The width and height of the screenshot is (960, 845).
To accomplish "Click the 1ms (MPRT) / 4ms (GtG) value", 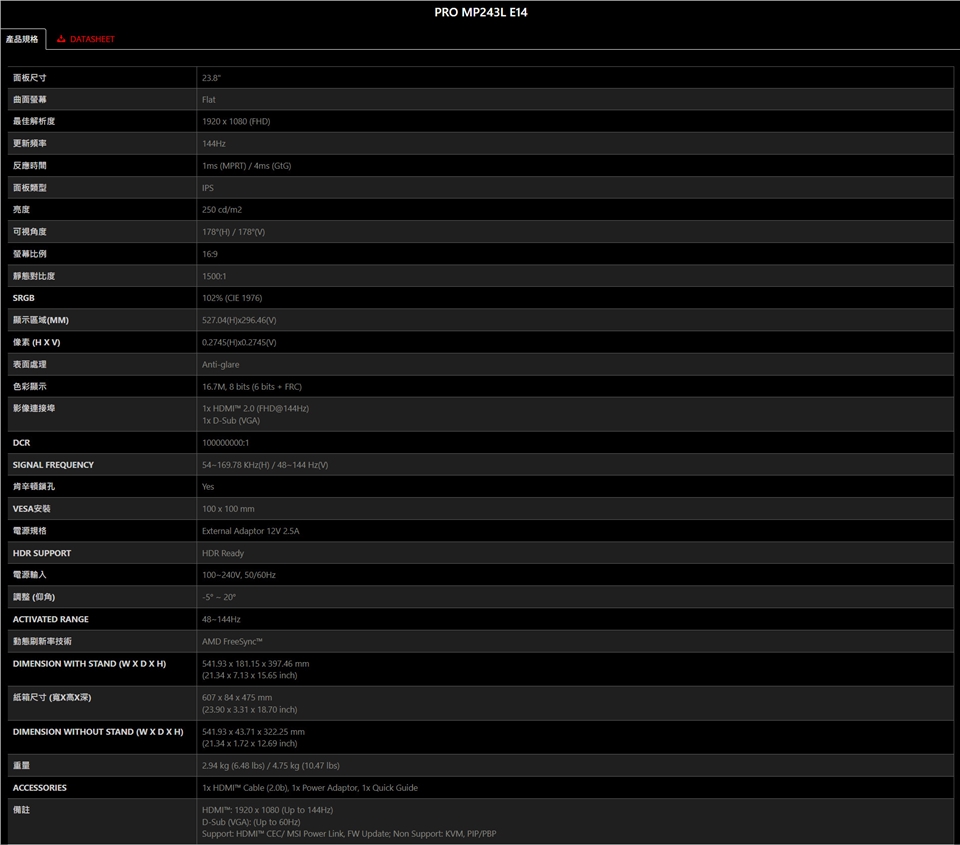I will [246, 166].
